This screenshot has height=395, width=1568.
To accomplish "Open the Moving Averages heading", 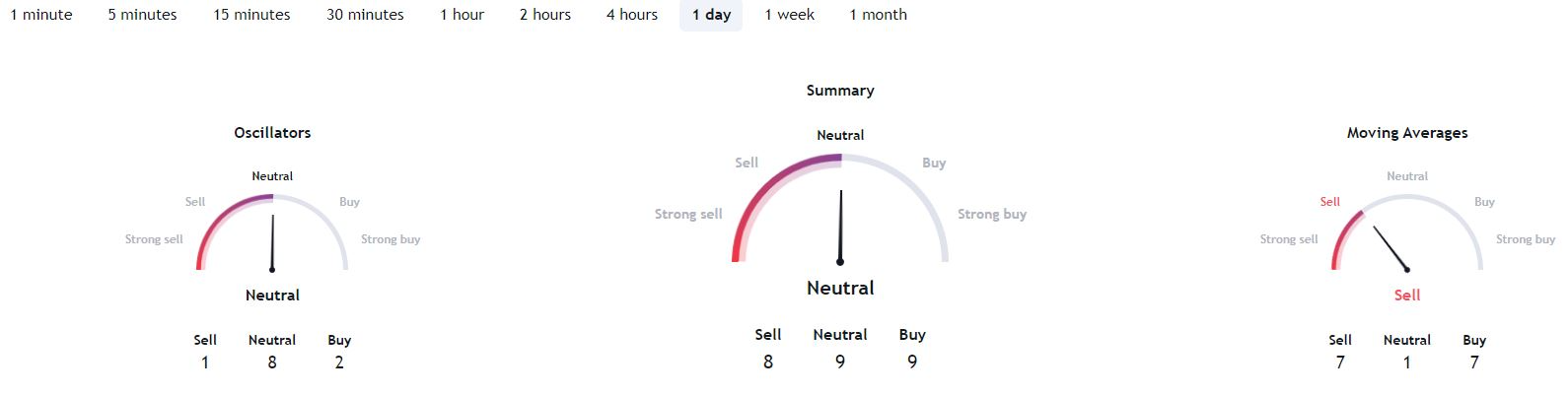I will click(x=1407, y=133).
